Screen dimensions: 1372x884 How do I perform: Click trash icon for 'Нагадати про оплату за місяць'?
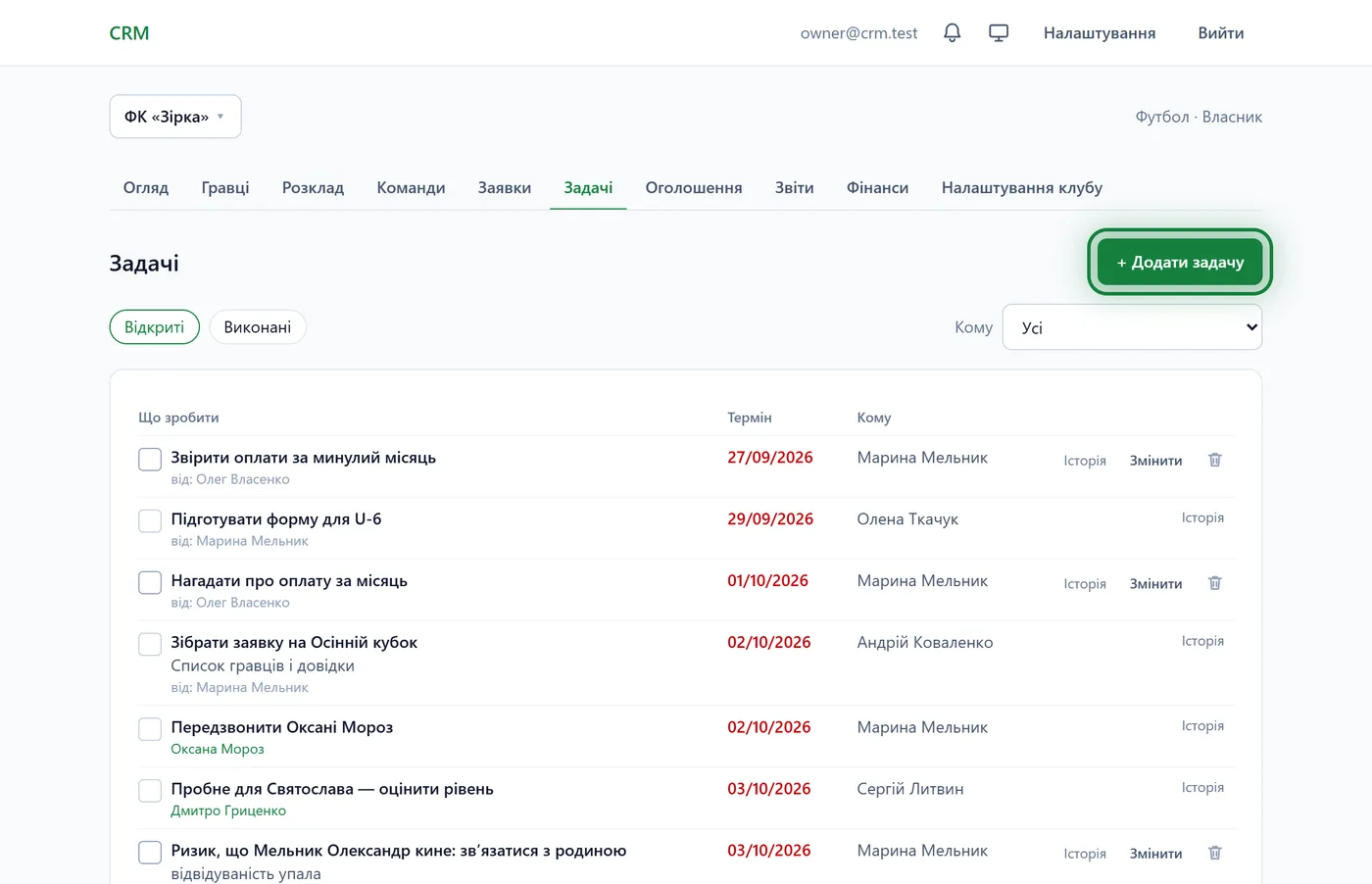click(x=1215, y=583)
